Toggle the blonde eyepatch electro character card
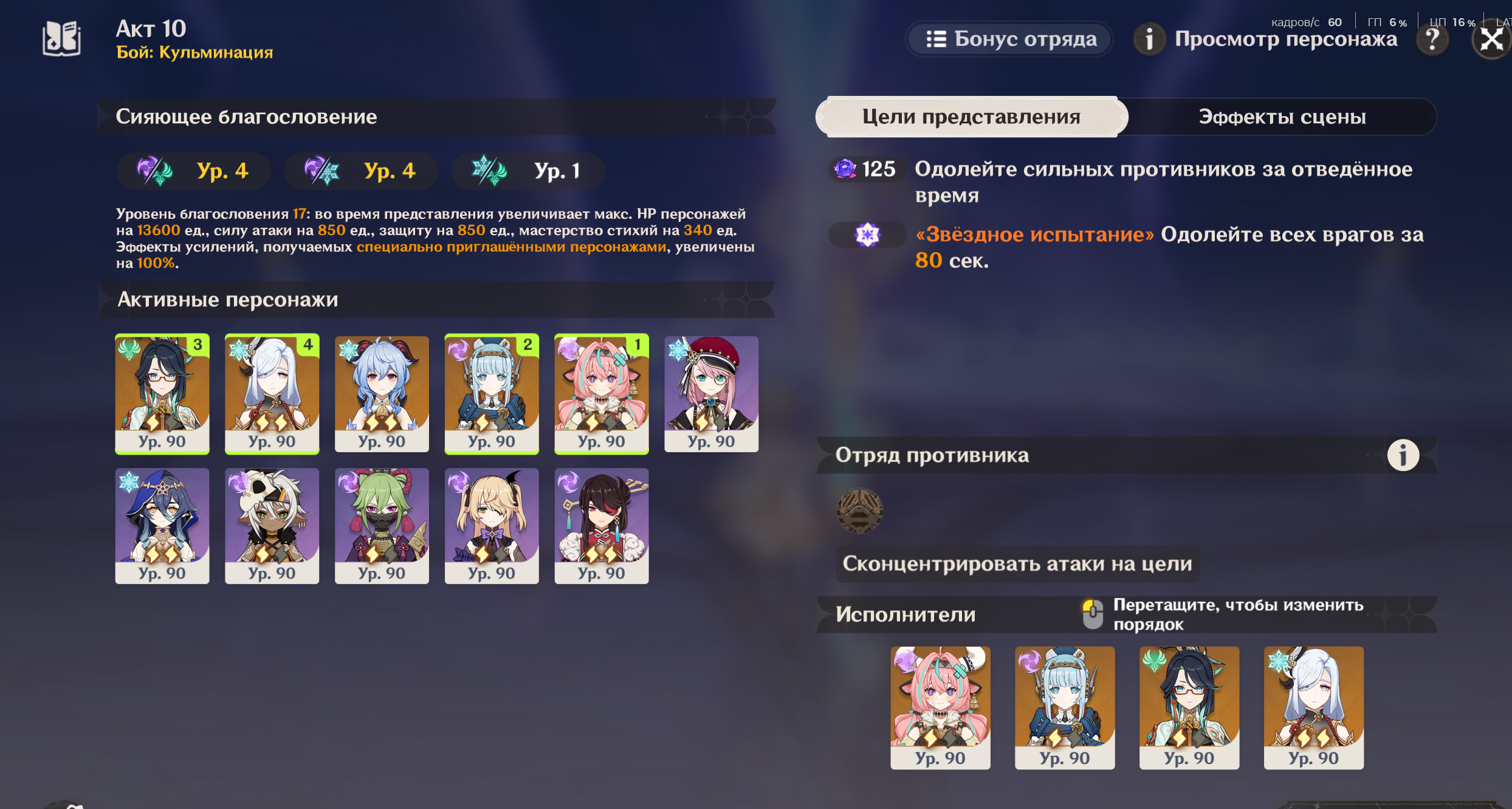 (x=492, y=526)
